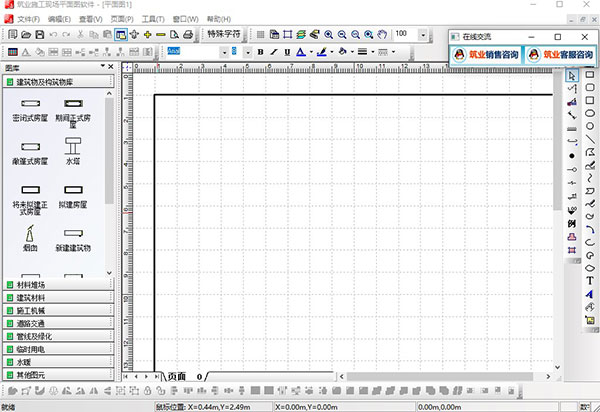
Task: Click the horizontal scrollbar right arrow
Action: (x=548, y=376)
